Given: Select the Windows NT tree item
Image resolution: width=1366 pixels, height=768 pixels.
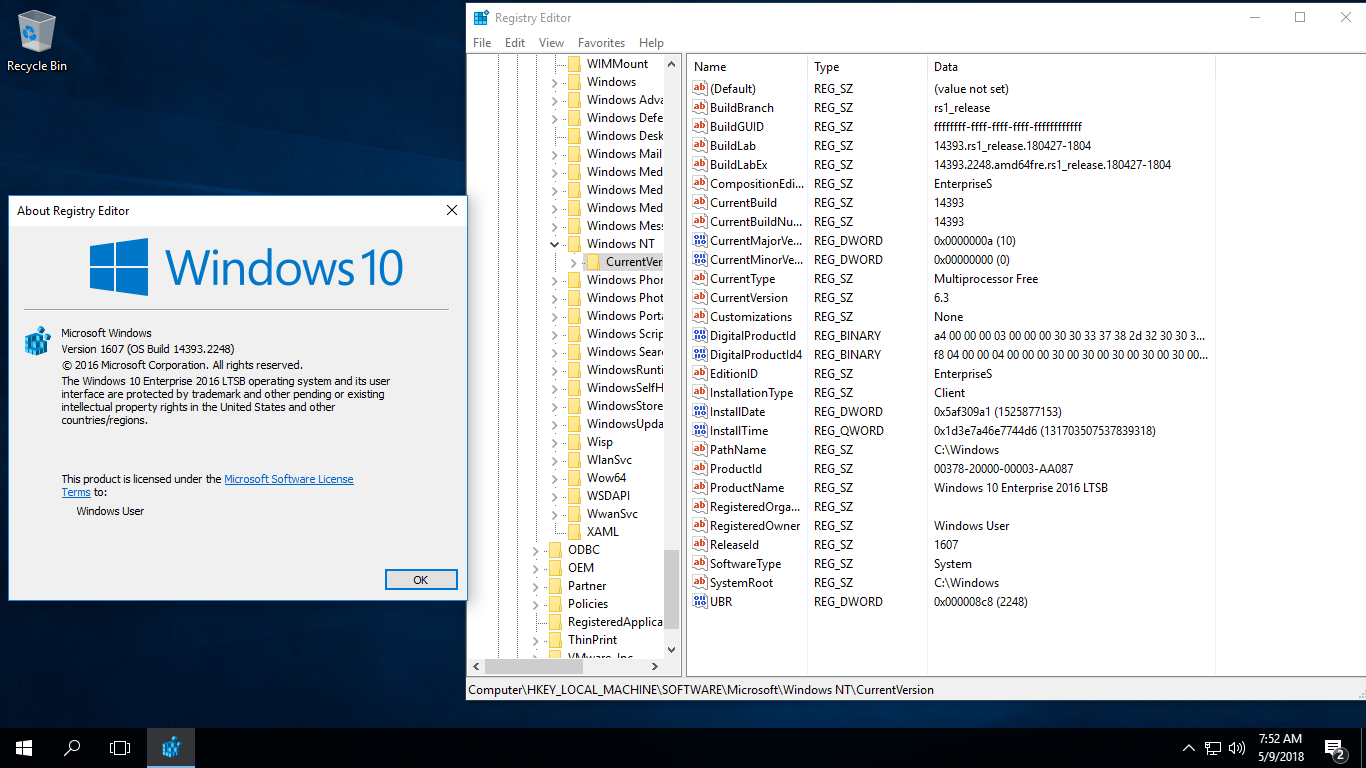Looking at the screenshot, I should [620, 244].
